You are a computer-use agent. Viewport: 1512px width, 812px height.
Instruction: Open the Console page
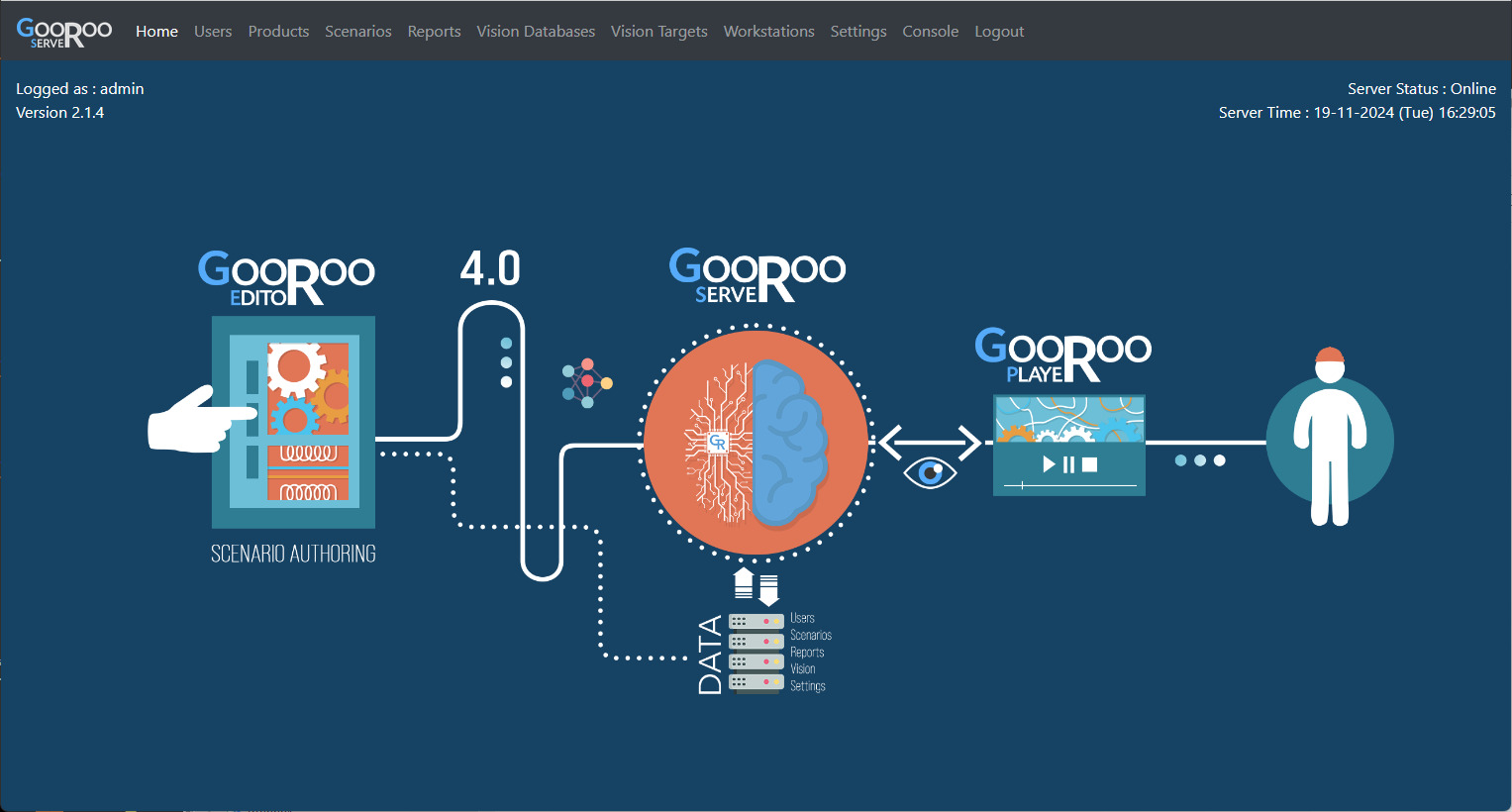(931, 32)
